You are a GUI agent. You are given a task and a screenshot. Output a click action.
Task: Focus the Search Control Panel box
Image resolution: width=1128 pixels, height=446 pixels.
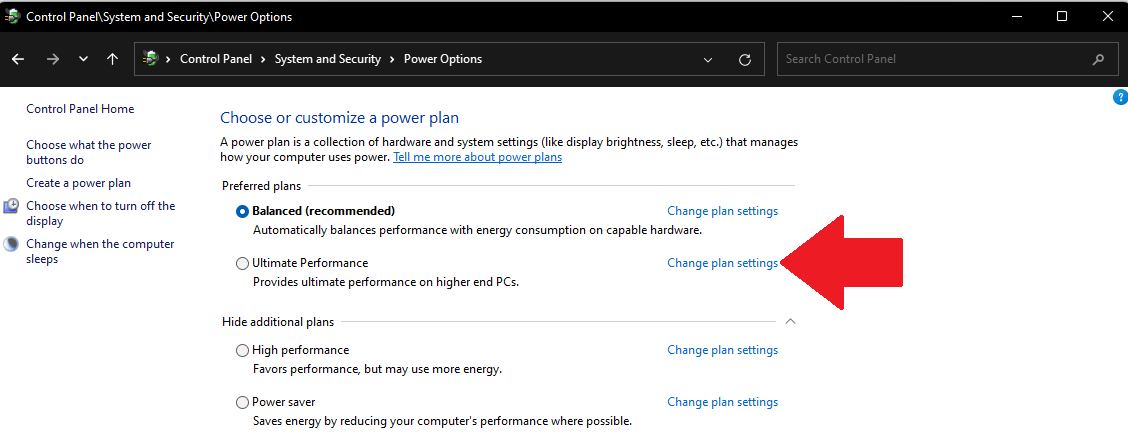coord(937,59)
